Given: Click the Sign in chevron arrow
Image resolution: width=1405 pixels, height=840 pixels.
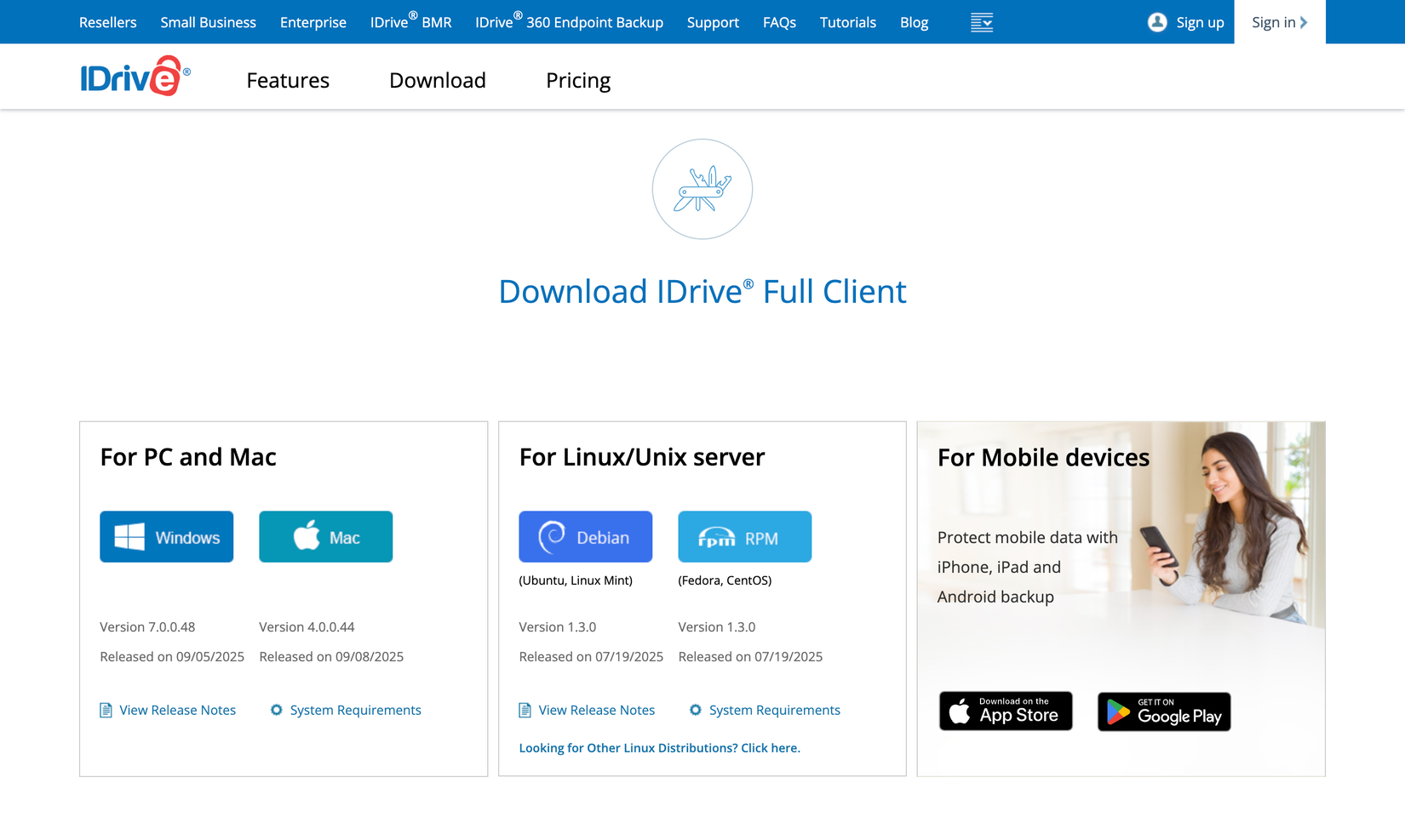Looking at the screenshot, I should click(x=1304, y=23).
